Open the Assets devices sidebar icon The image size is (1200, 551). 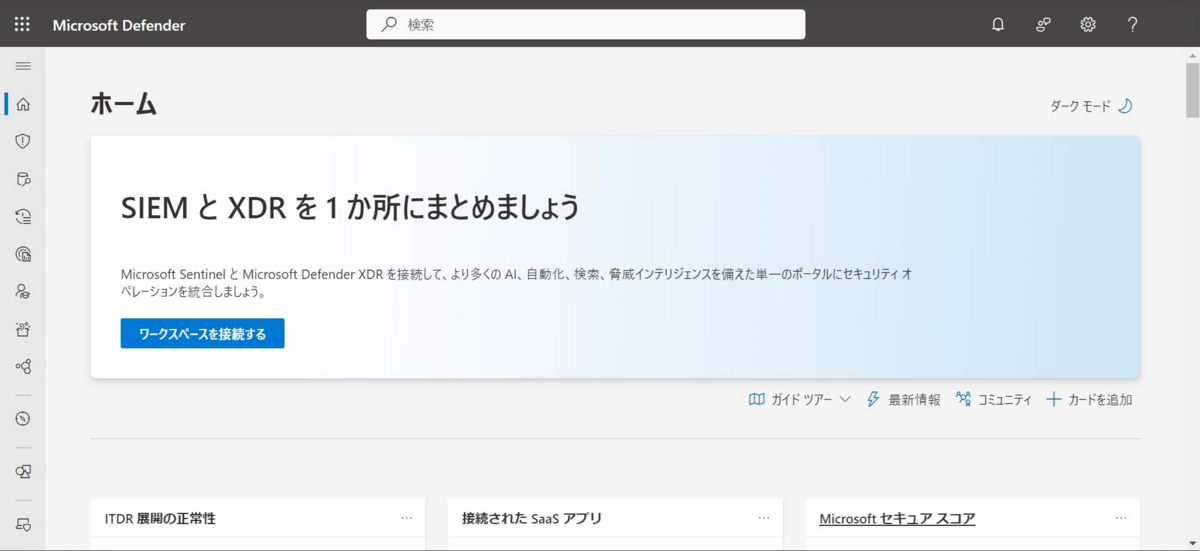[23, 471]
